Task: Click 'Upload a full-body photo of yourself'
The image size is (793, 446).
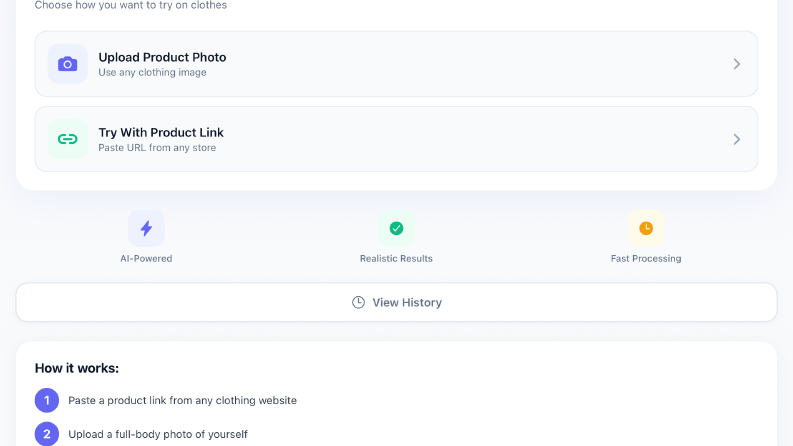Action: pyautogui.click(x=158, y=434)
